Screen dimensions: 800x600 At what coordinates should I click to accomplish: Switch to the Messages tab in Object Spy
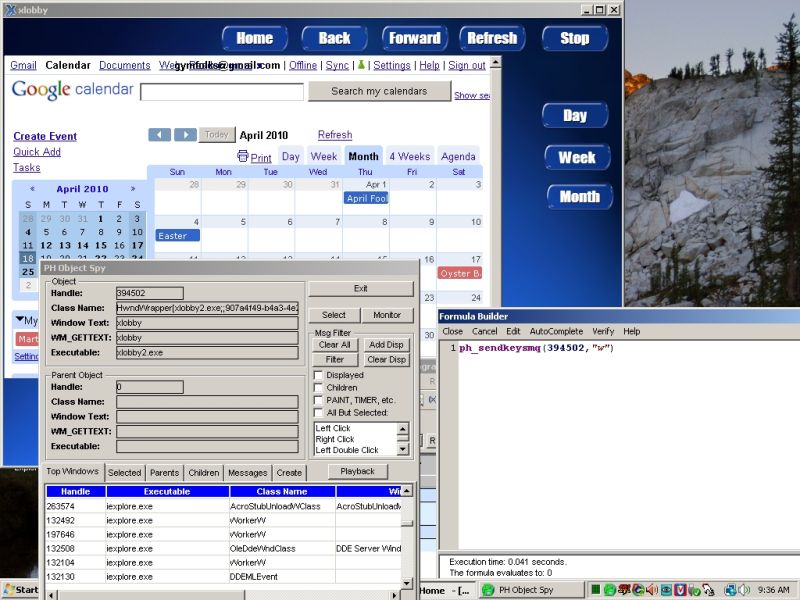247,472
